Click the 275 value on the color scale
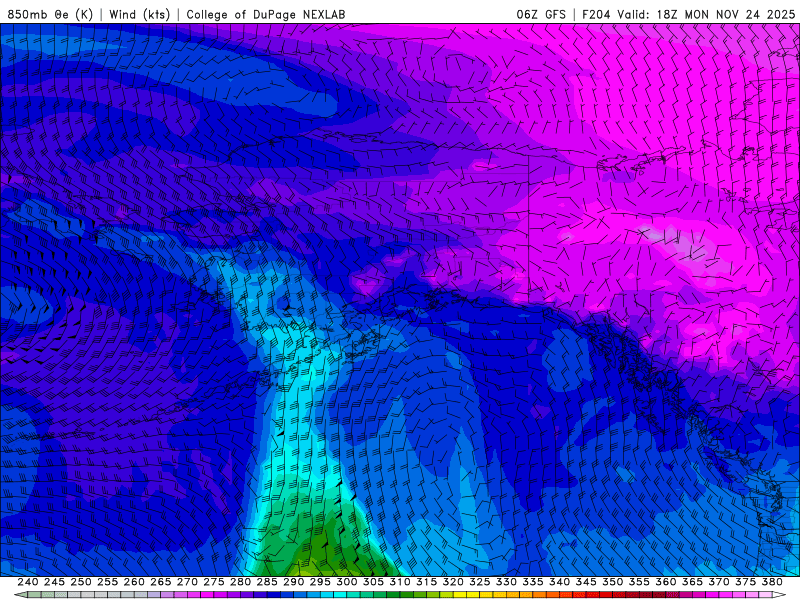The width and height of the screenshot is (800, 600). pos(213,582)
